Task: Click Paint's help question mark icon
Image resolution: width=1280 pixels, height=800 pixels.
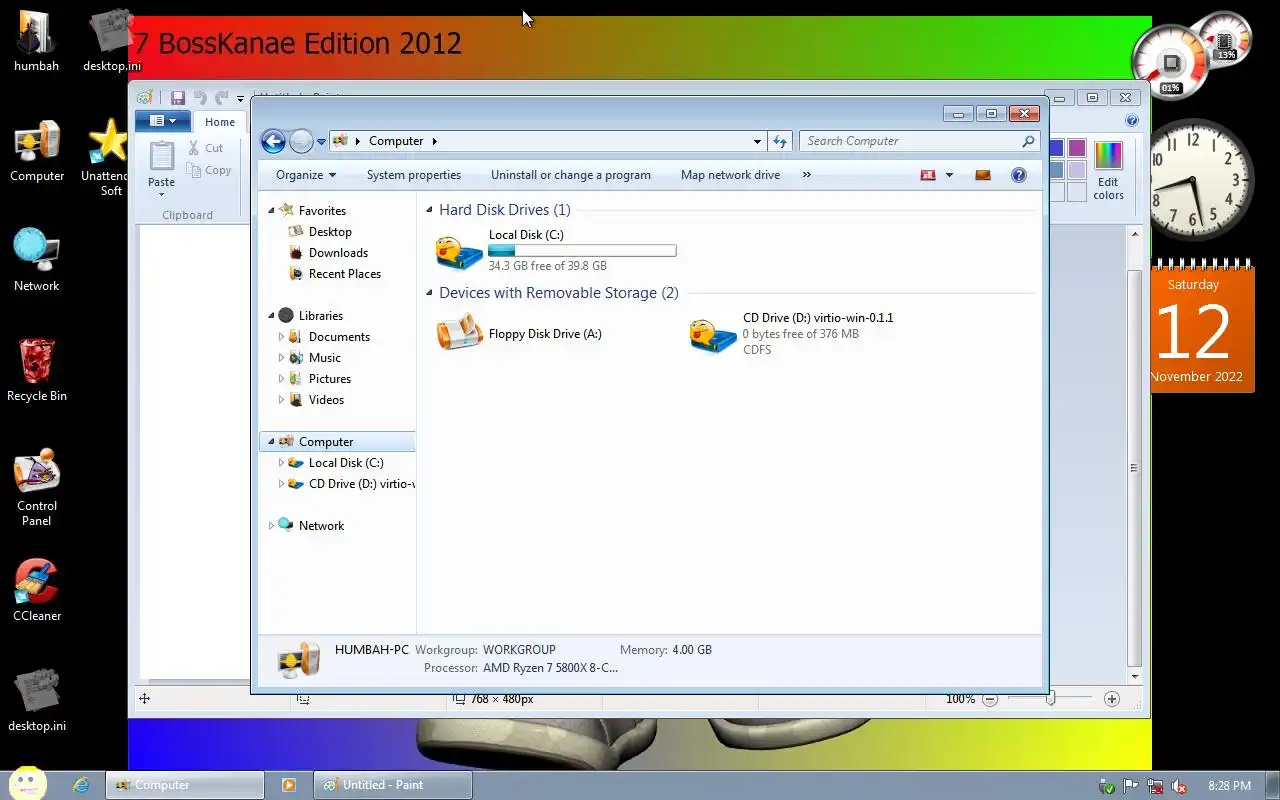Action: tap(1132, 121)
